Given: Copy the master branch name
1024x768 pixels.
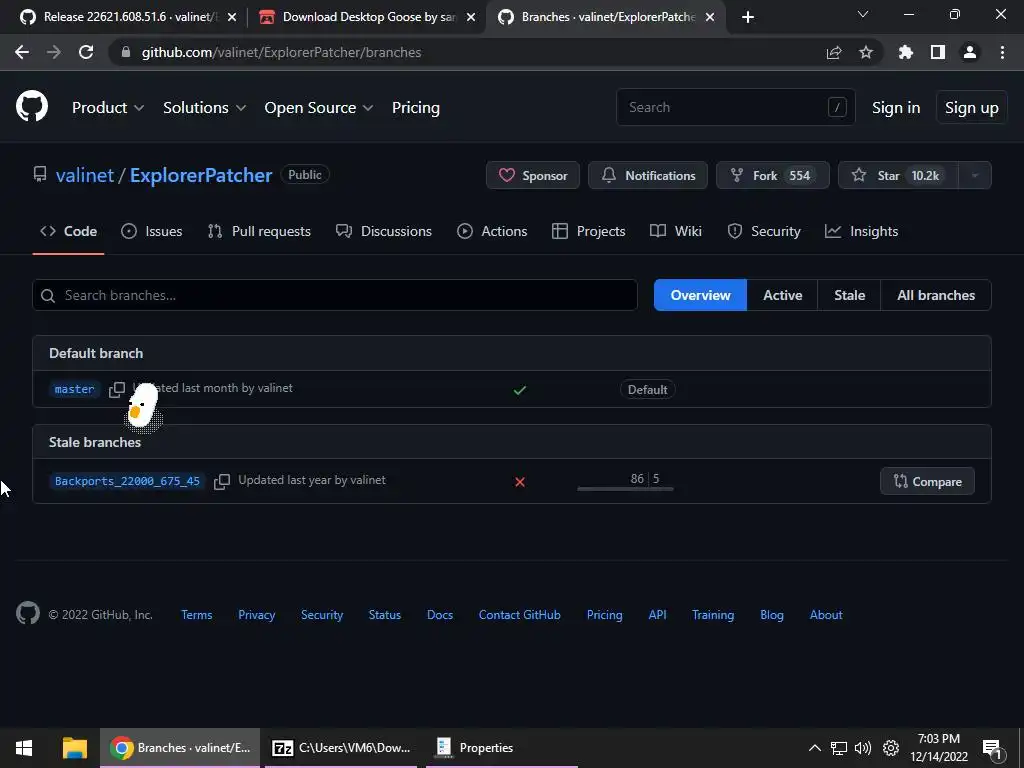Looking at the screenshot, I should [117, 389].
